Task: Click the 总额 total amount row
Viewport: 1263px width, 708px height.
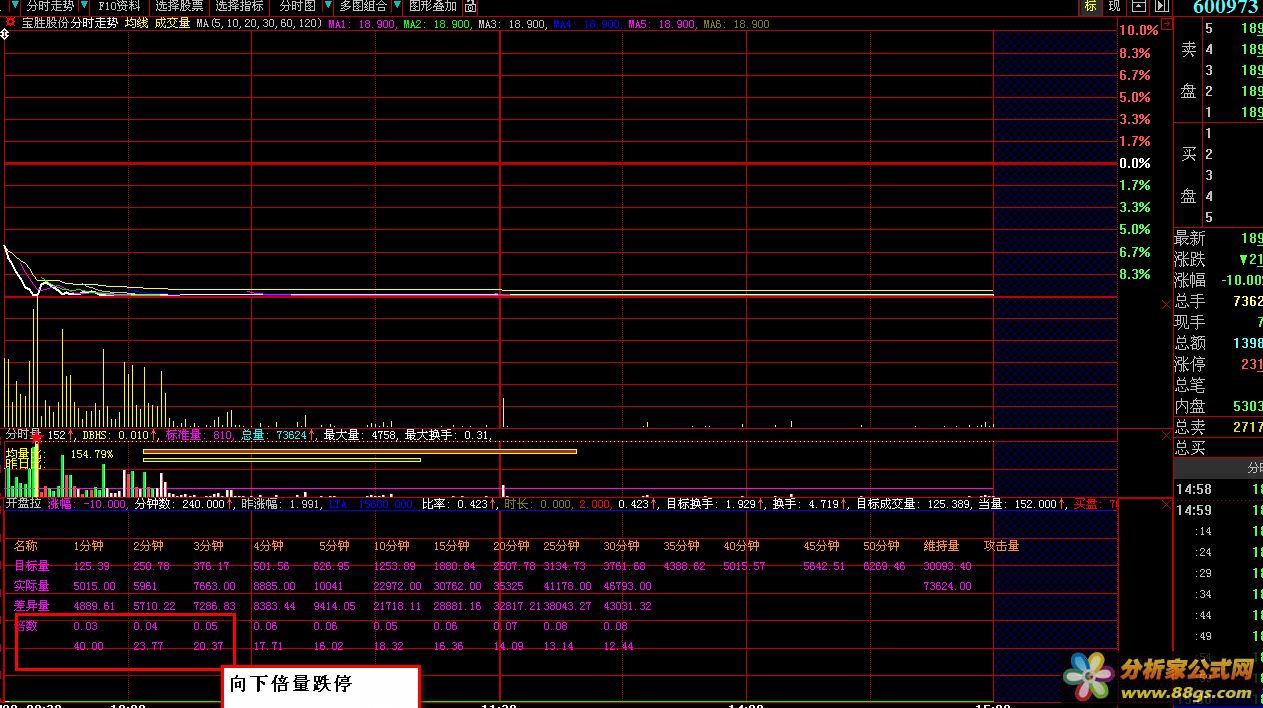Action: coord(1218,343)
